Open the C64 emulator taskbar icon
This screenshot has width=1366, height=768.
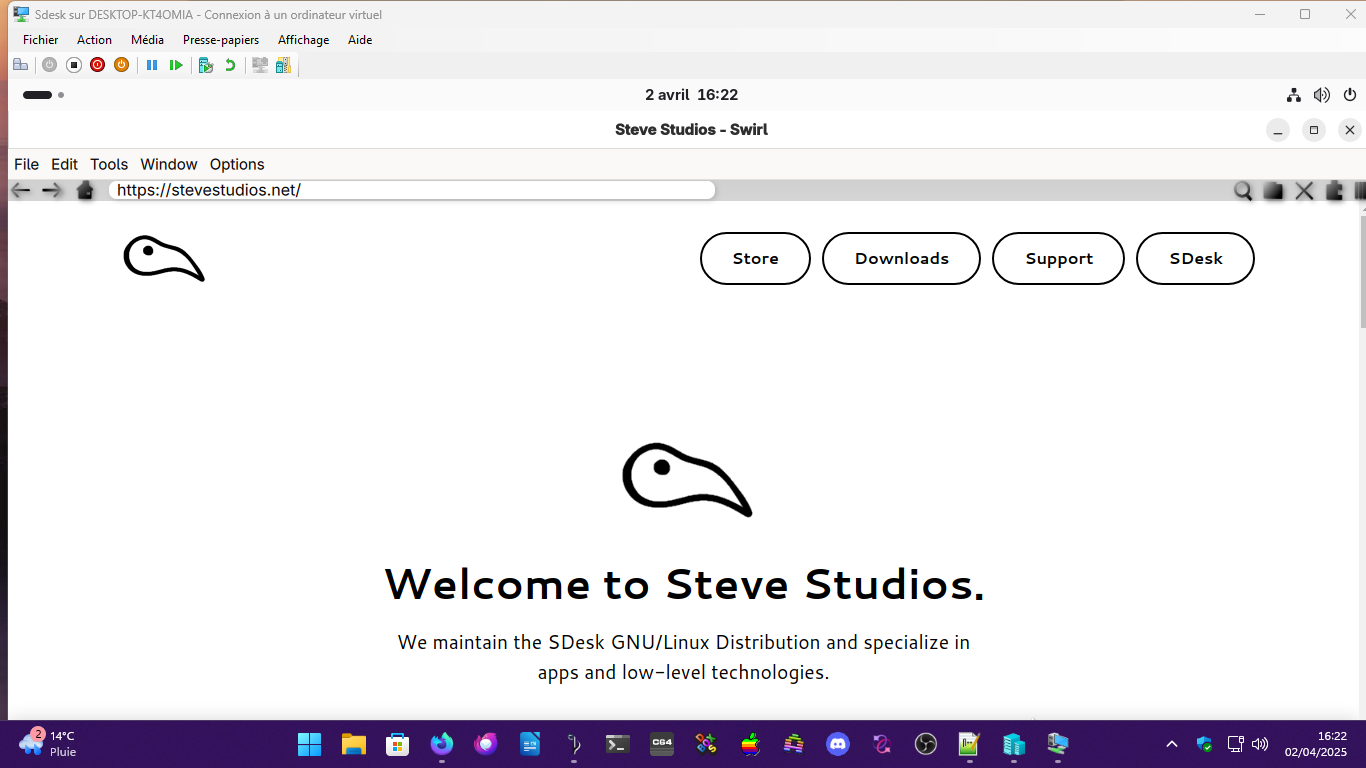[662, 744]
